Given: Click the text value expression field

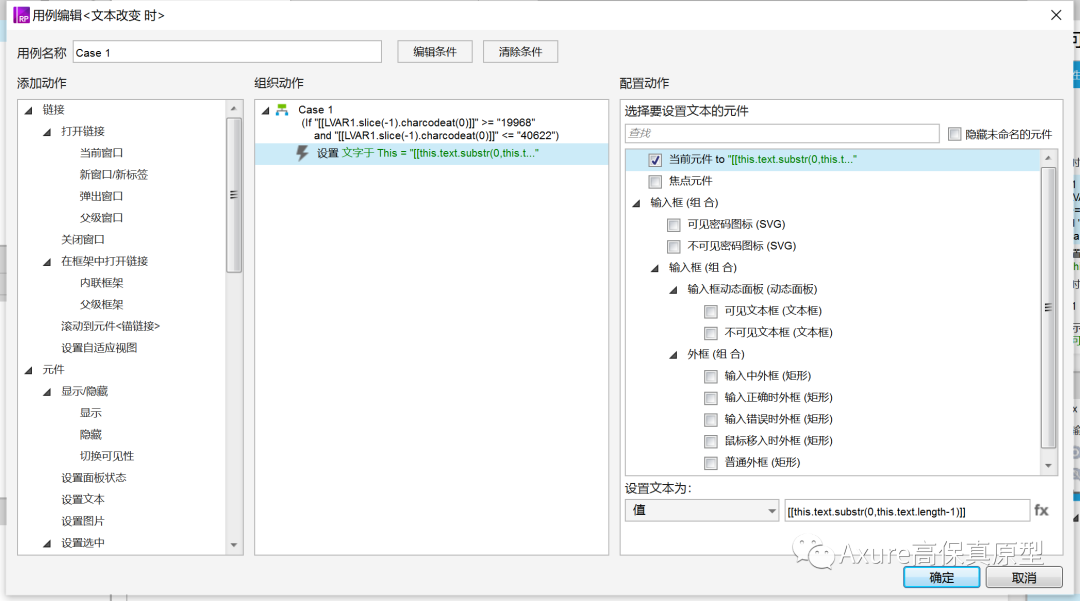Looking at the screenshot, I should click(x=907, y=512).
